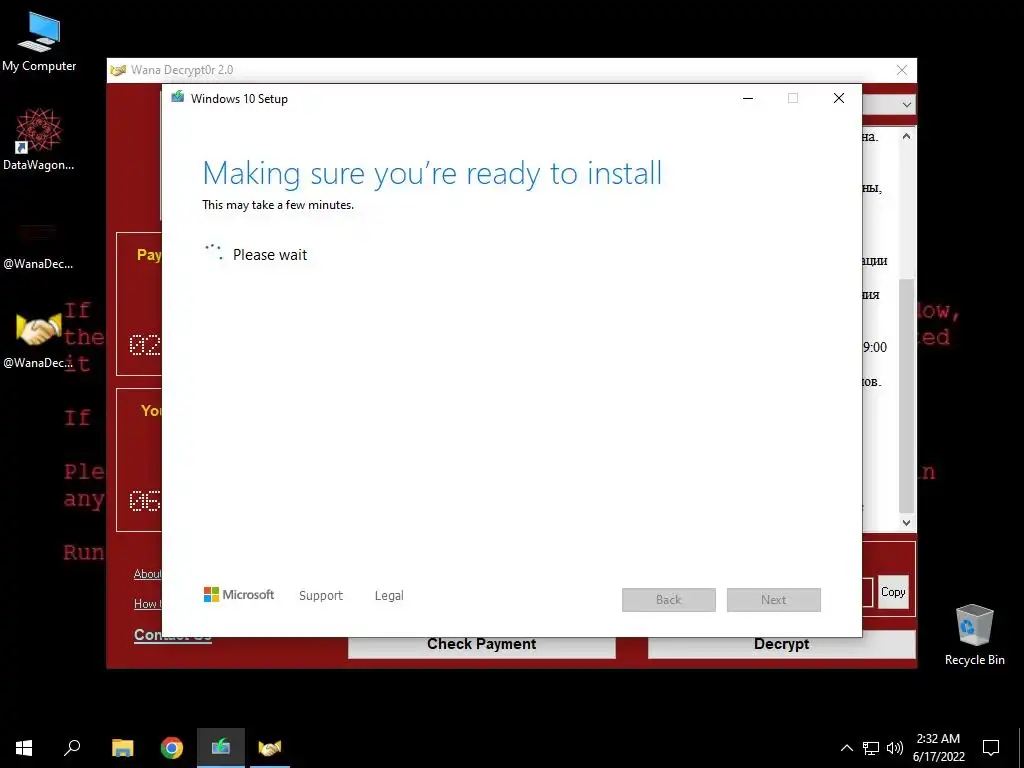
Task: Switch to Wana Decrypt0r taskbar button
Action: coord(270,748)
